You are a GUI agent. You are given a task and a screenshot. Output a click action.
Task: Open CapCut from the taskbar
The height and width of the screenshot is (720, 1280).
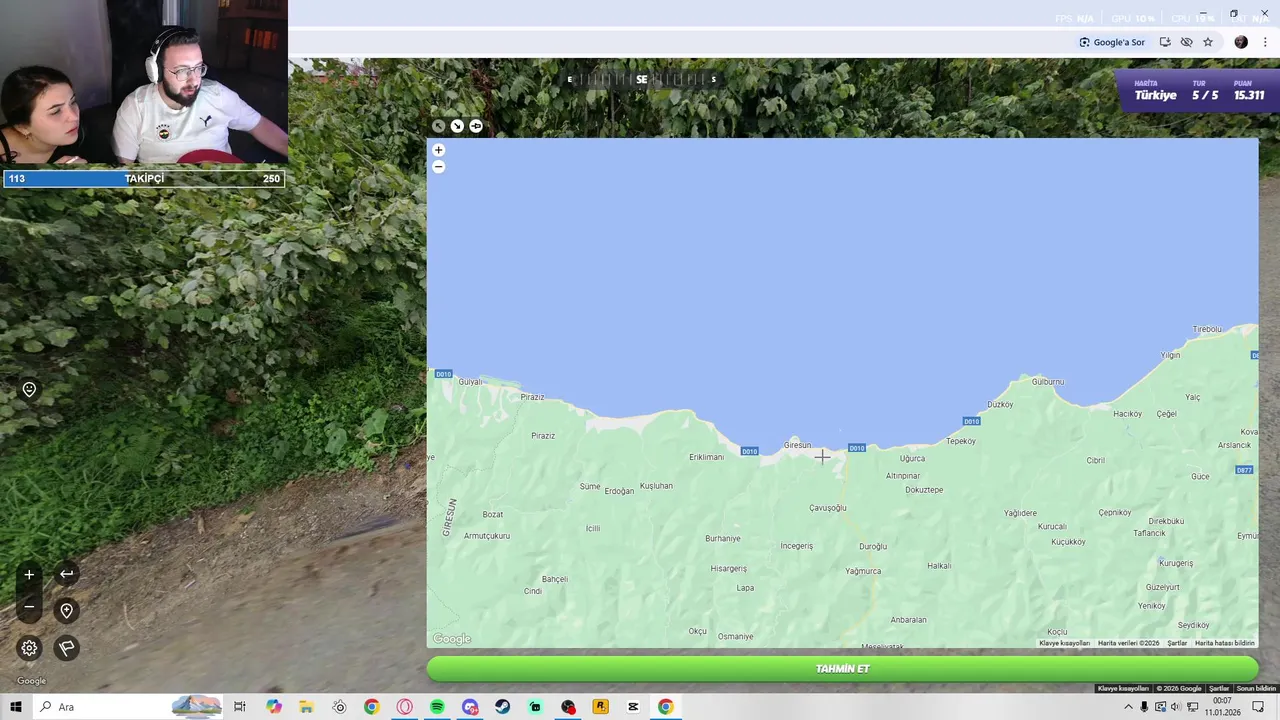click(x=633, y=707)
